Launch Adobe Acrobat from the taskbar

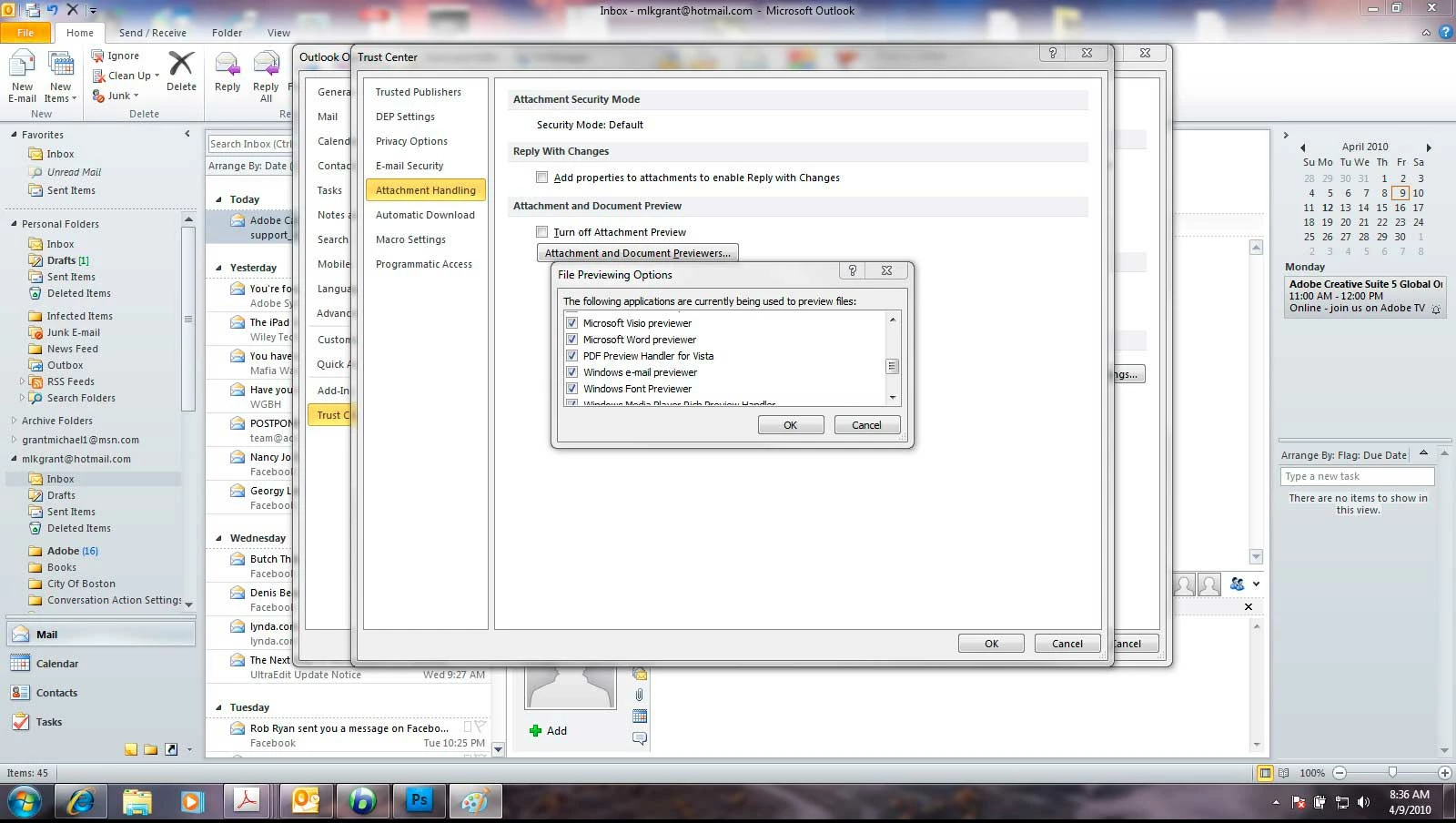[247, 801]
